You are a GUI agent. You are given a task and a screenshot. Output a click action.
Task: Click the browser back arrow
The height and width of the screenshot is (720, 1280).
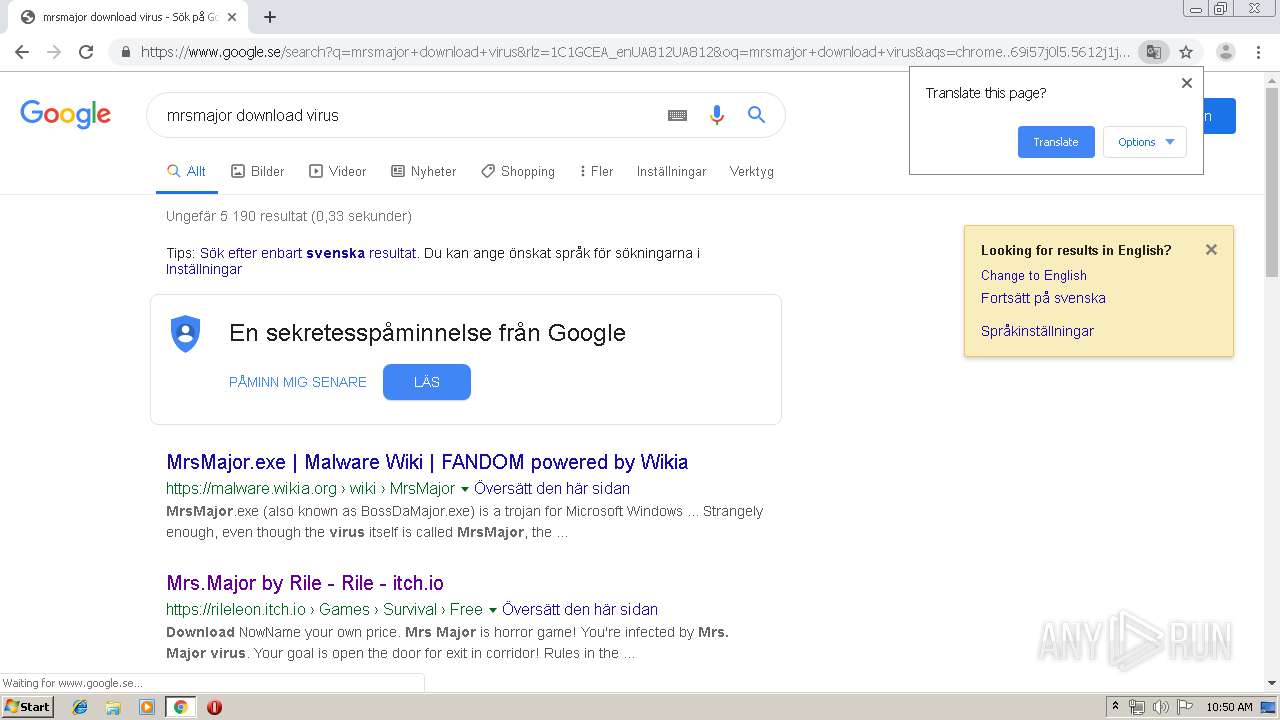pyautogui.click(x=22, y=52)
